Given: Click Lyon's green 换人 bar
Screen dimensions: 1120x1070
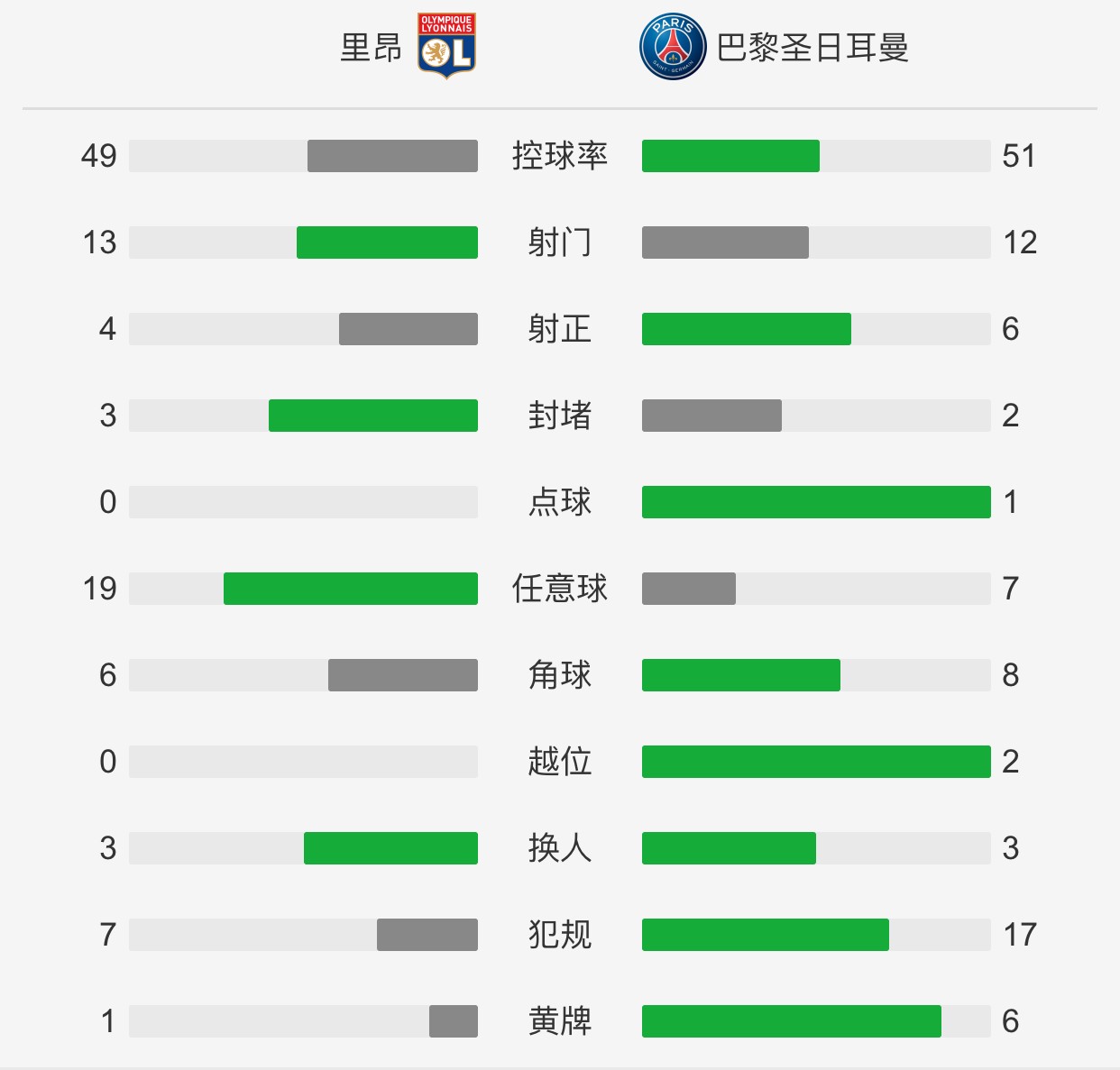Looking at the screenshot, I should point(390,848).
